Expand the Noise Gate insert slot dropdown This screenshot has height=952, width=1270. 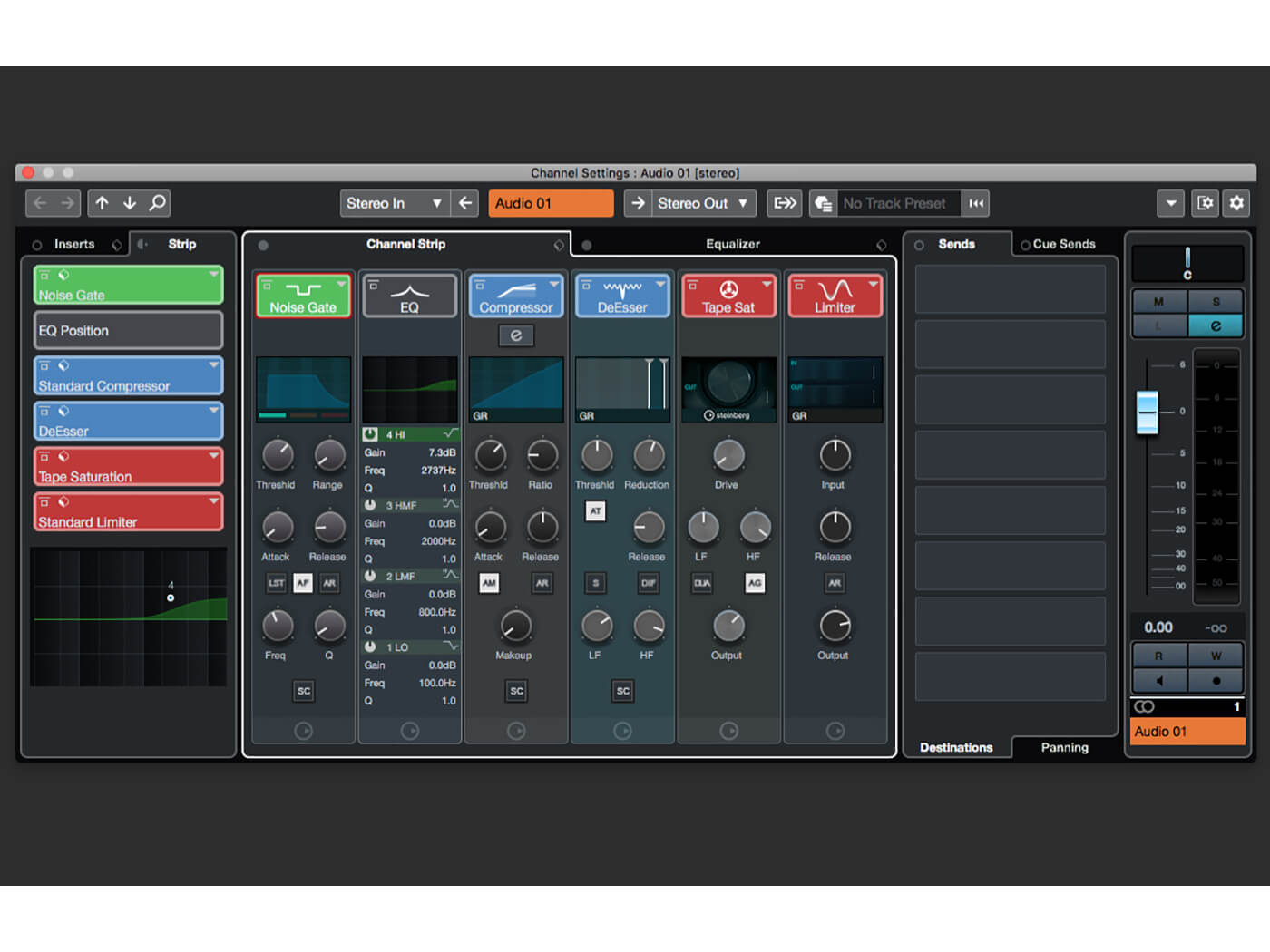214,274
